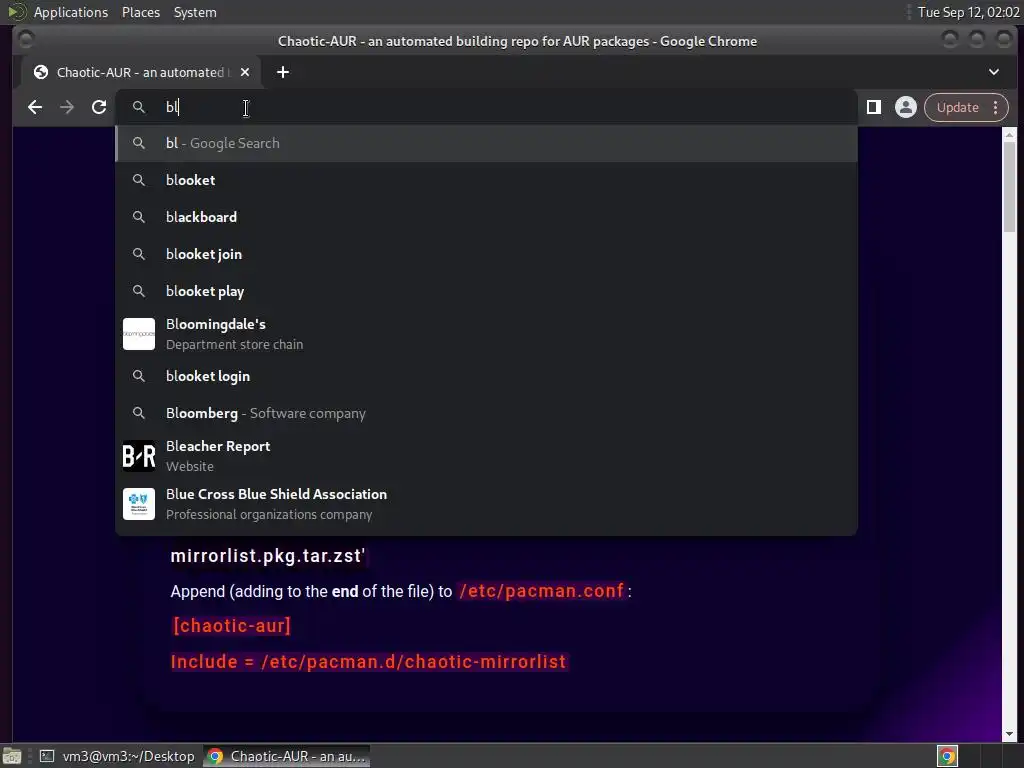Click the forward navigation arrow
1024x768 pixels.
click(67, 107)
